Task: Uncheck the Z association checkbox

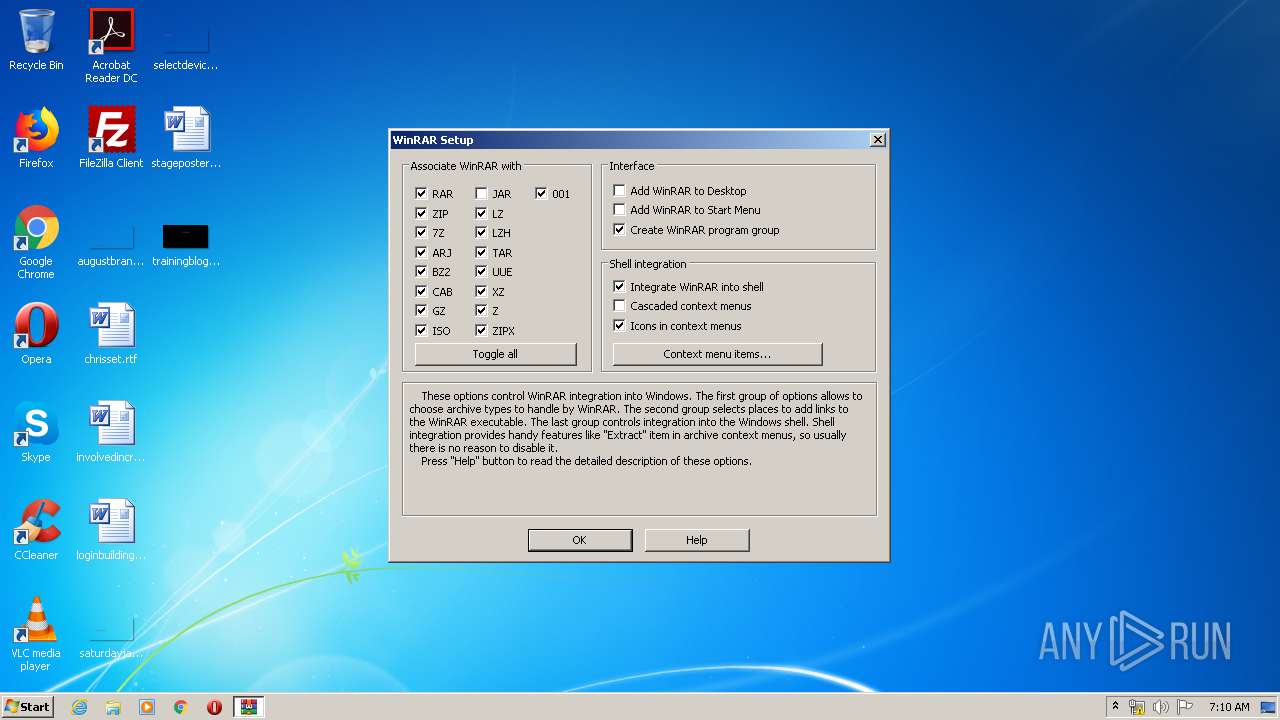Action: [481, 311]
